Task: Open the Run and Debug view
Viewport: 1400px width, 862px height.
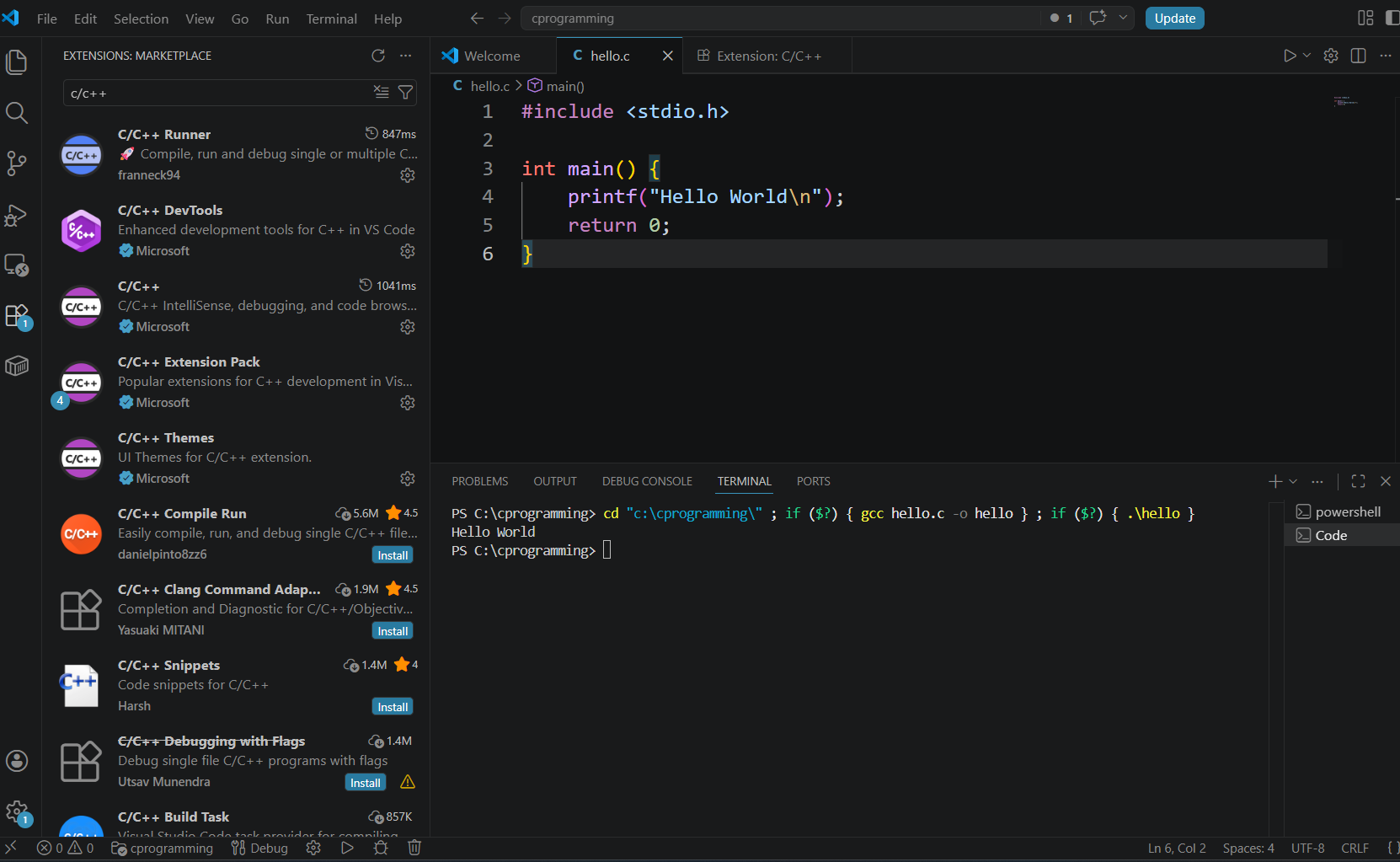Action: [17, 215]
